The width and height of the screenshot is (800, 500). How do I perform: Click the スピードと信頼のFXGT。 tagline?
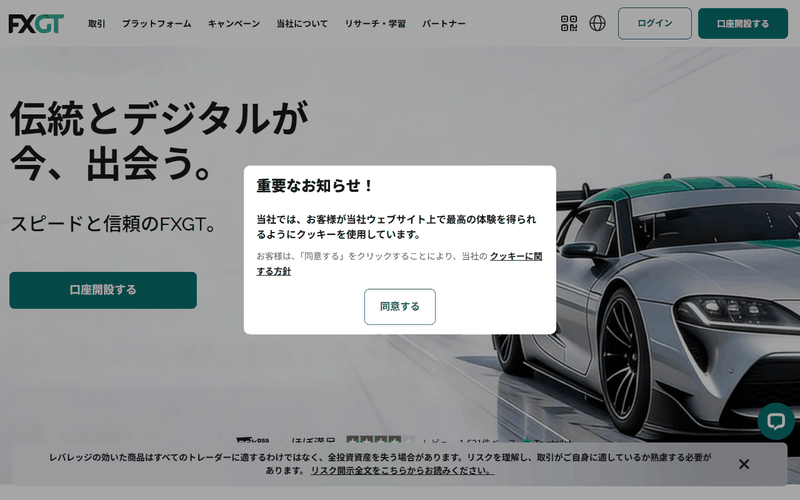pyautogui.click(x=113, y=223)
